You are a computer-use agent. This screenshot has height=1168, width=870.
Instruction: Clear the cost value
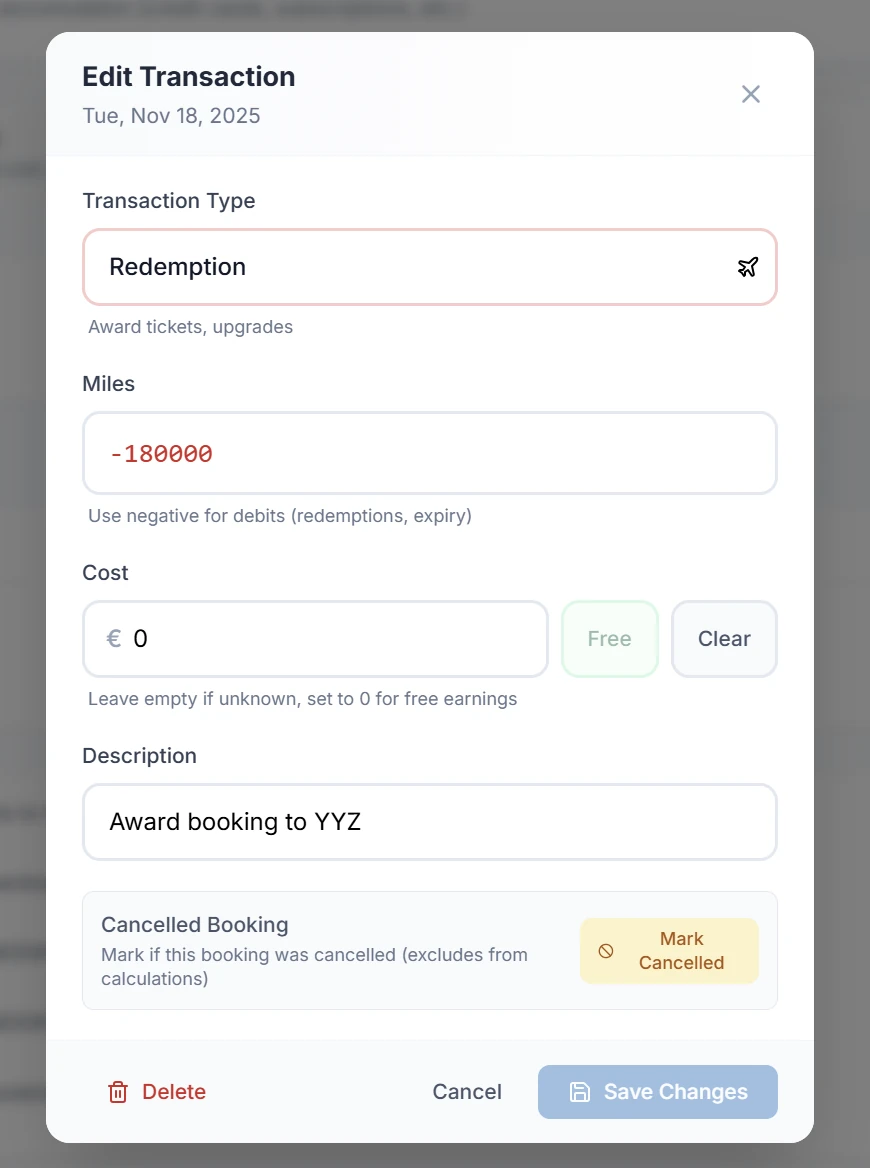coord(724,639)
